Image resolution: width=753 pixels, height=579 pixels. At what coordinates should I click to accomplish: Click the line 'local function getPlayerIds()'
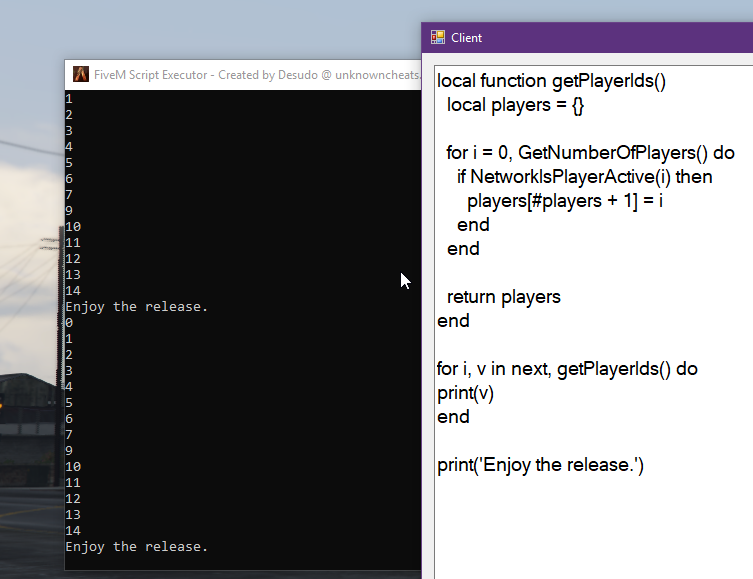click(551, 81)
